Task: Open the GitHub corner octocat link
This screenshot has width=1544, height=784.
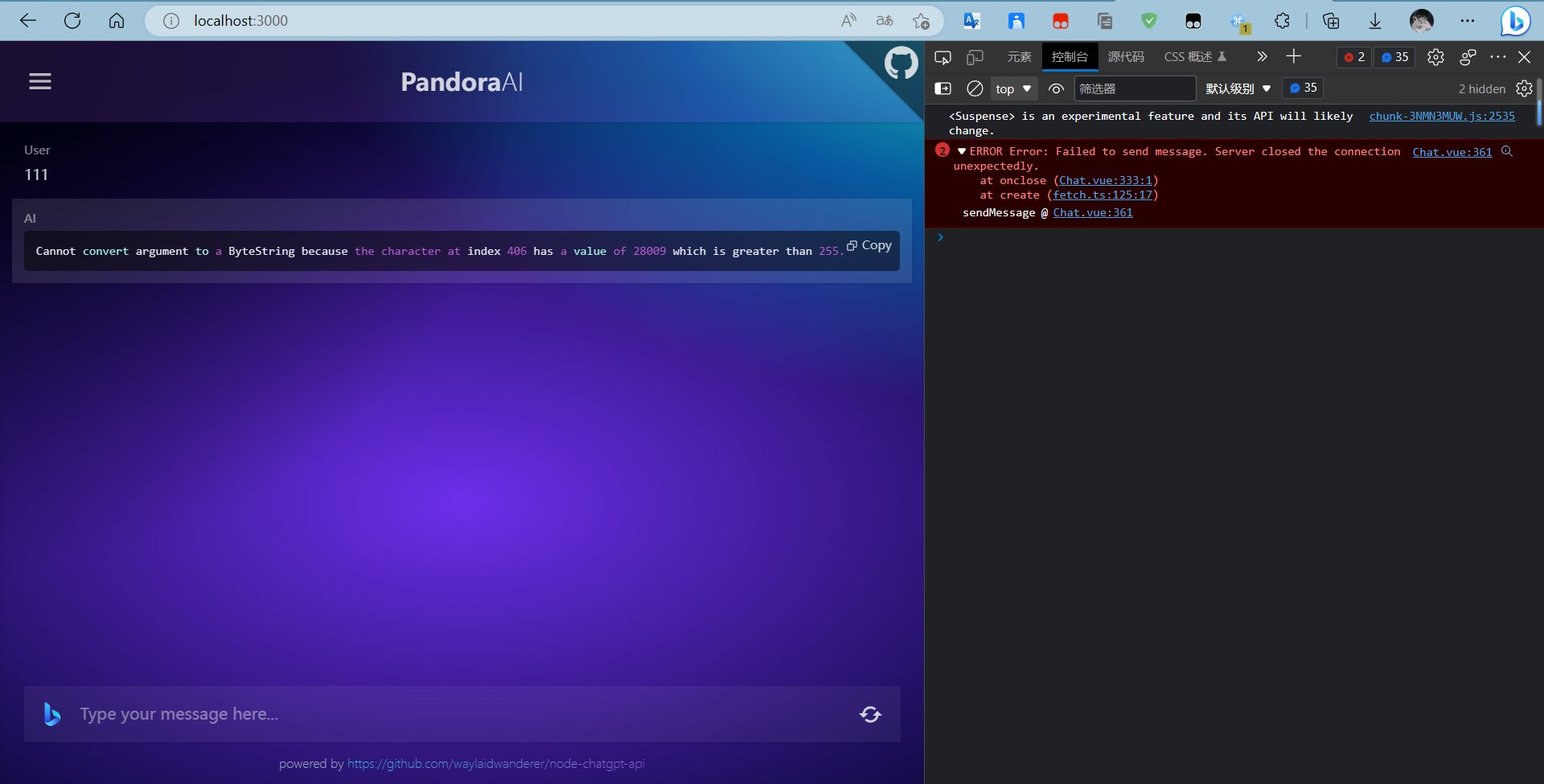Action: 901,63
